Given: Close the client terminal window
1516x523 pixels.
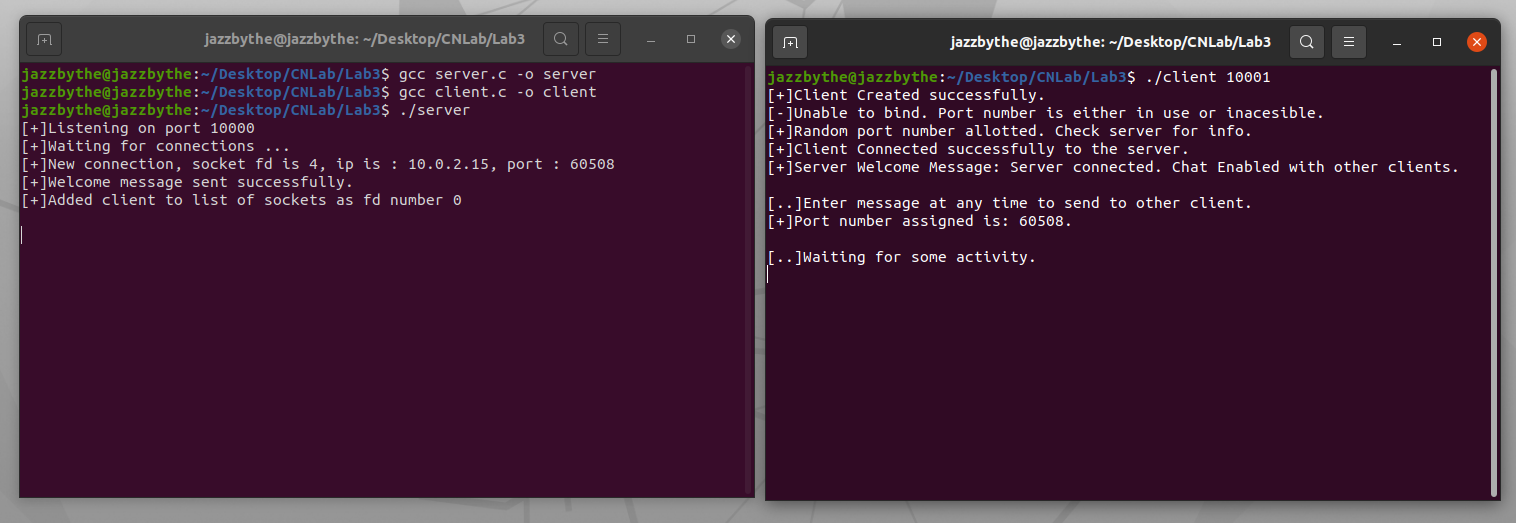Looking at the screenshot, I should coord(1477,42).
